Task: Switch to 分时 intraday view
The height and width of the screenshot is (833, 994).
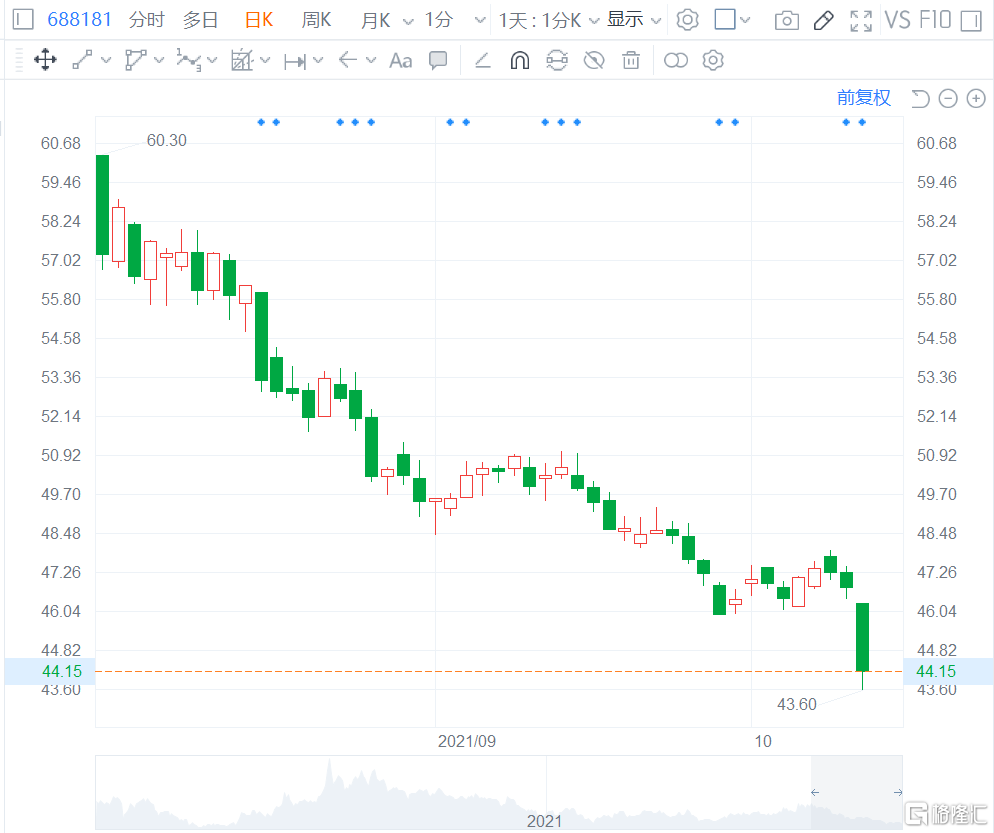Action: coord(146,20)
